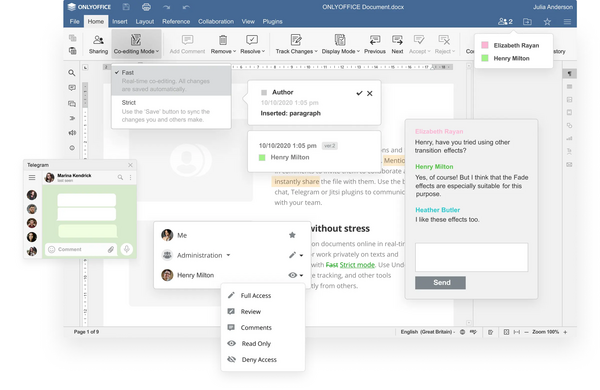Click green swatch in version history card
This screenshot has width=600, height=390.
coord(262,157)
